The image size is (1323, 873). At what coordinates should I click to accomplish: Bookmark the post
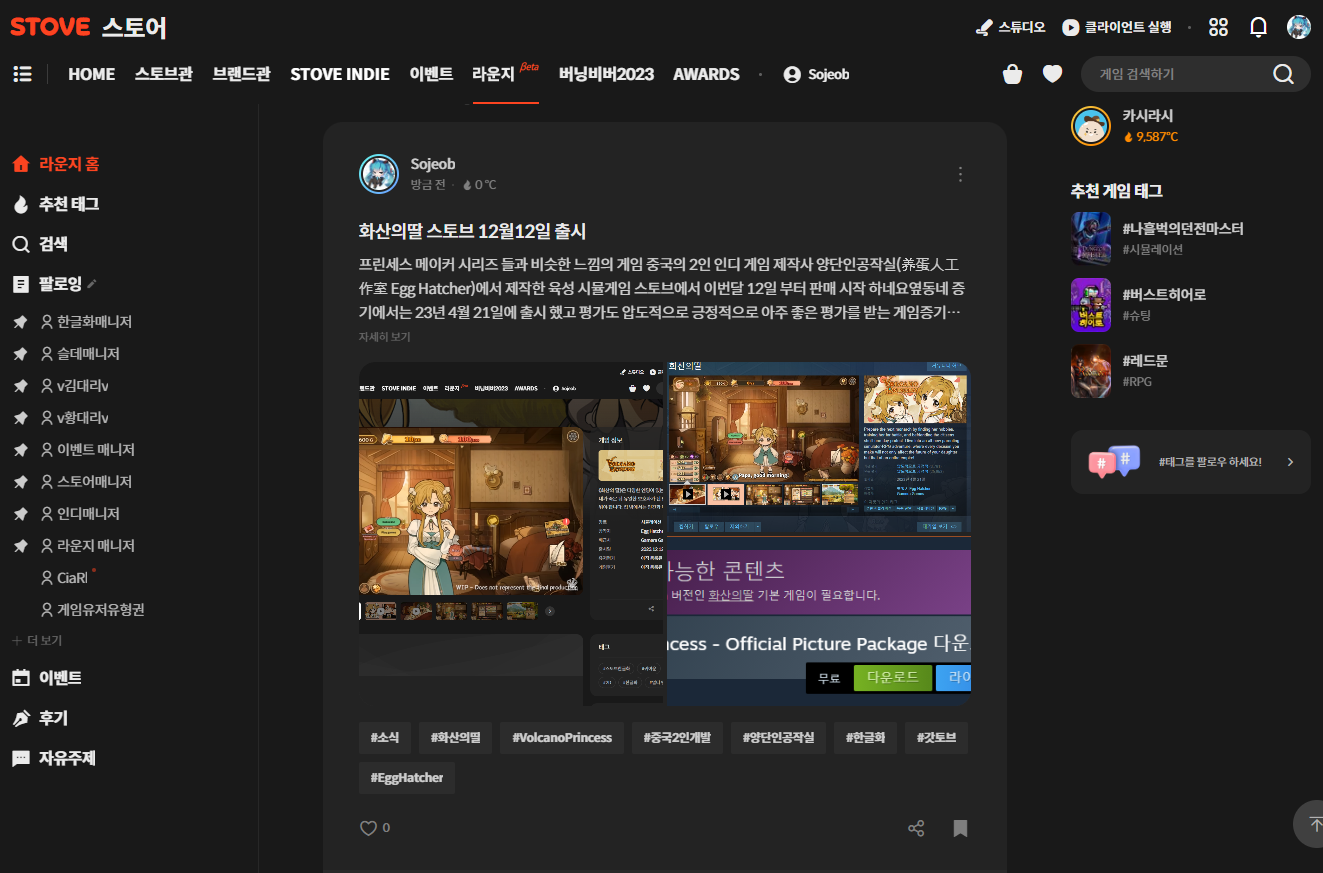pyautogui.click(x=960, y=828)
